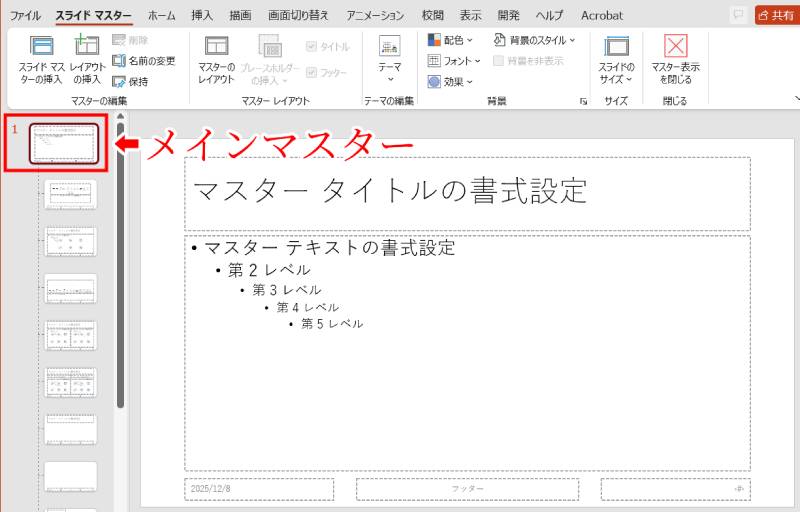Switch to Insert (挿入) tab
The image size is (800, 512).
202,16
